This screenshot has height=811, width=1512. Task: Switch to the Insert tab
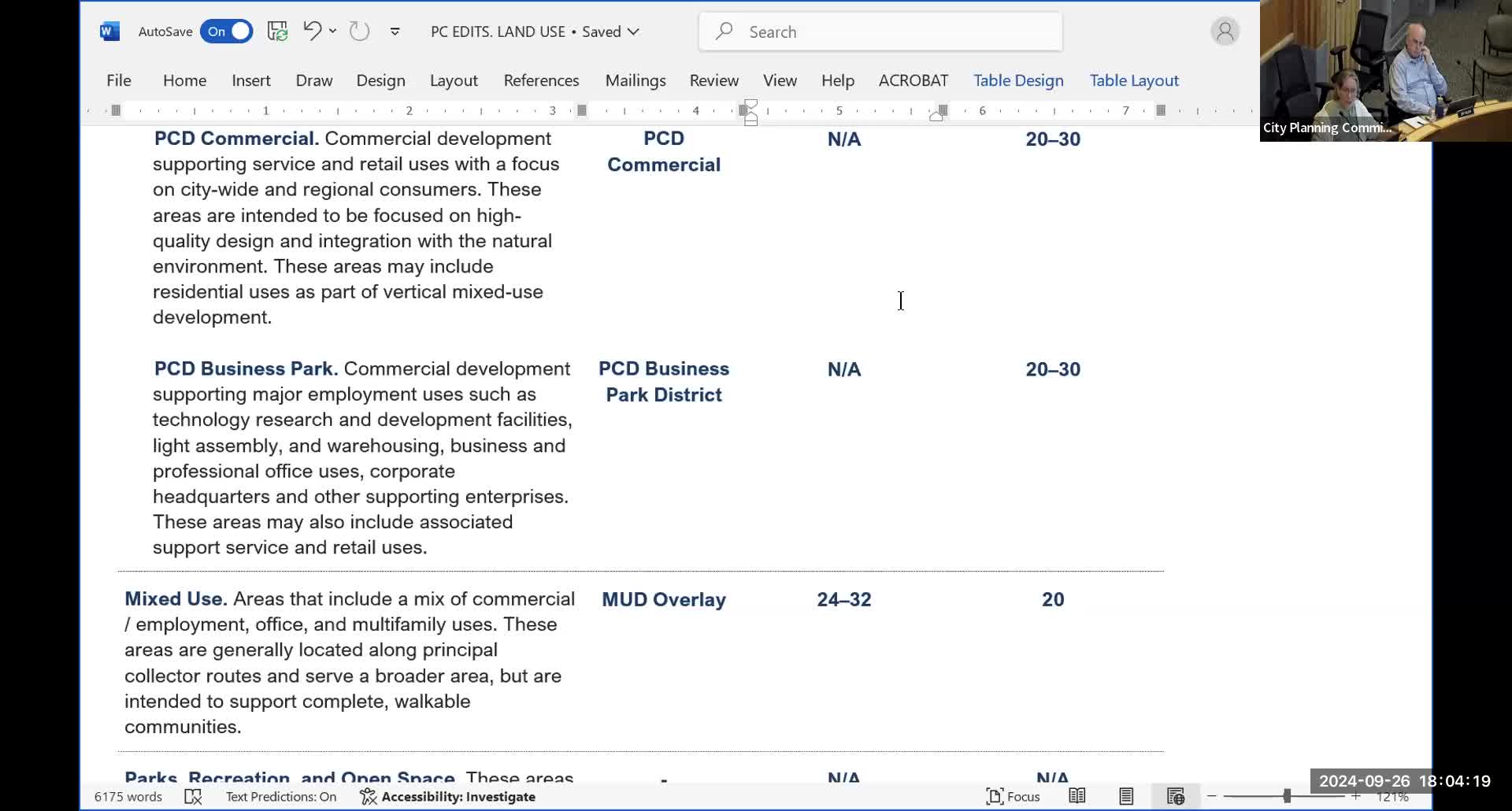[251, 80]
